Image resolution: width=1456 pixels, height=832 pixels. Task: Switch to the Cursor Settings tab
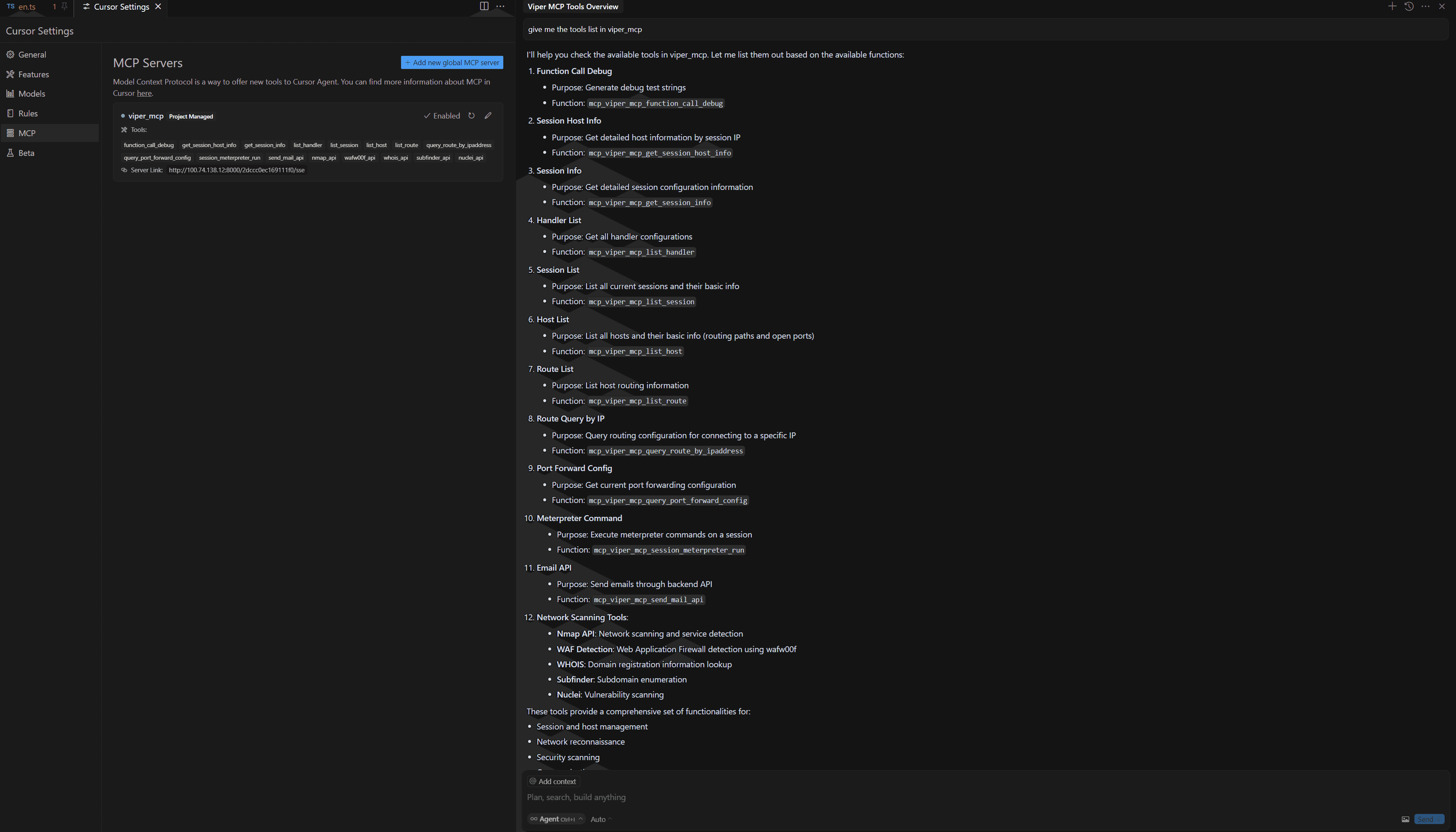[x=121, y=7]
